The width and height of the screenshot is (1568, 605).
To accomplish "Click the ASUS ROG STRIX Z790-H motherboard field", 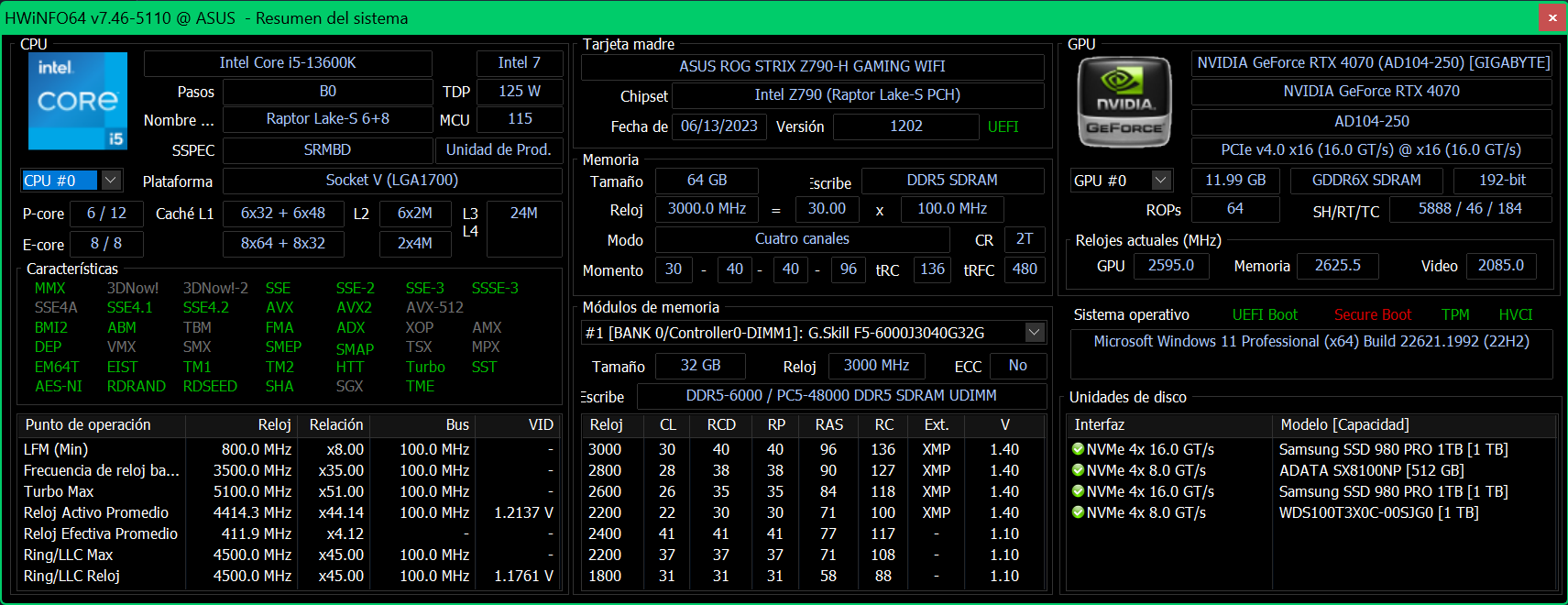I will tap(812, 67).
